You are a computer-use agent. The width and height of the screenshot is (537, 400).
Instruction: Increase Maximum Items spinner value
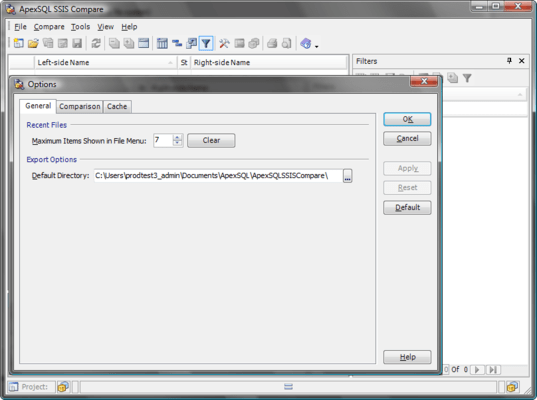177,137
